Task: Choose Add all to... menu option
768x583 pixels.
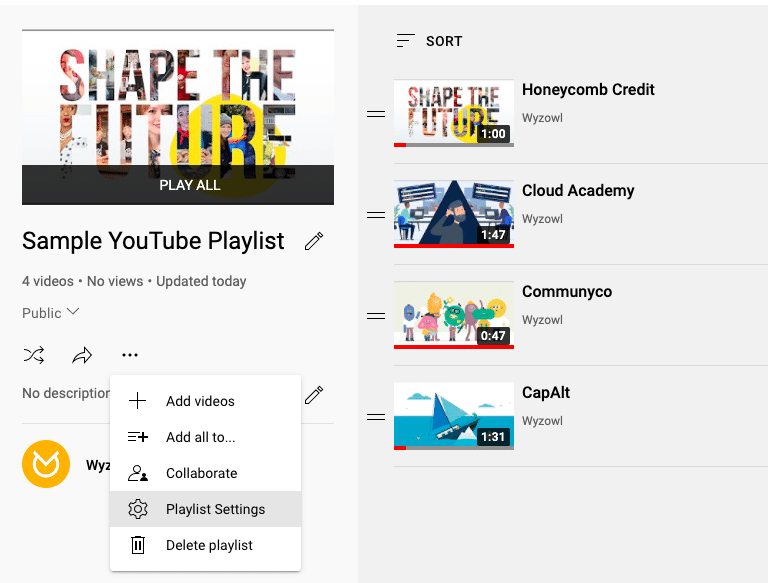Action: coord(206,437)
